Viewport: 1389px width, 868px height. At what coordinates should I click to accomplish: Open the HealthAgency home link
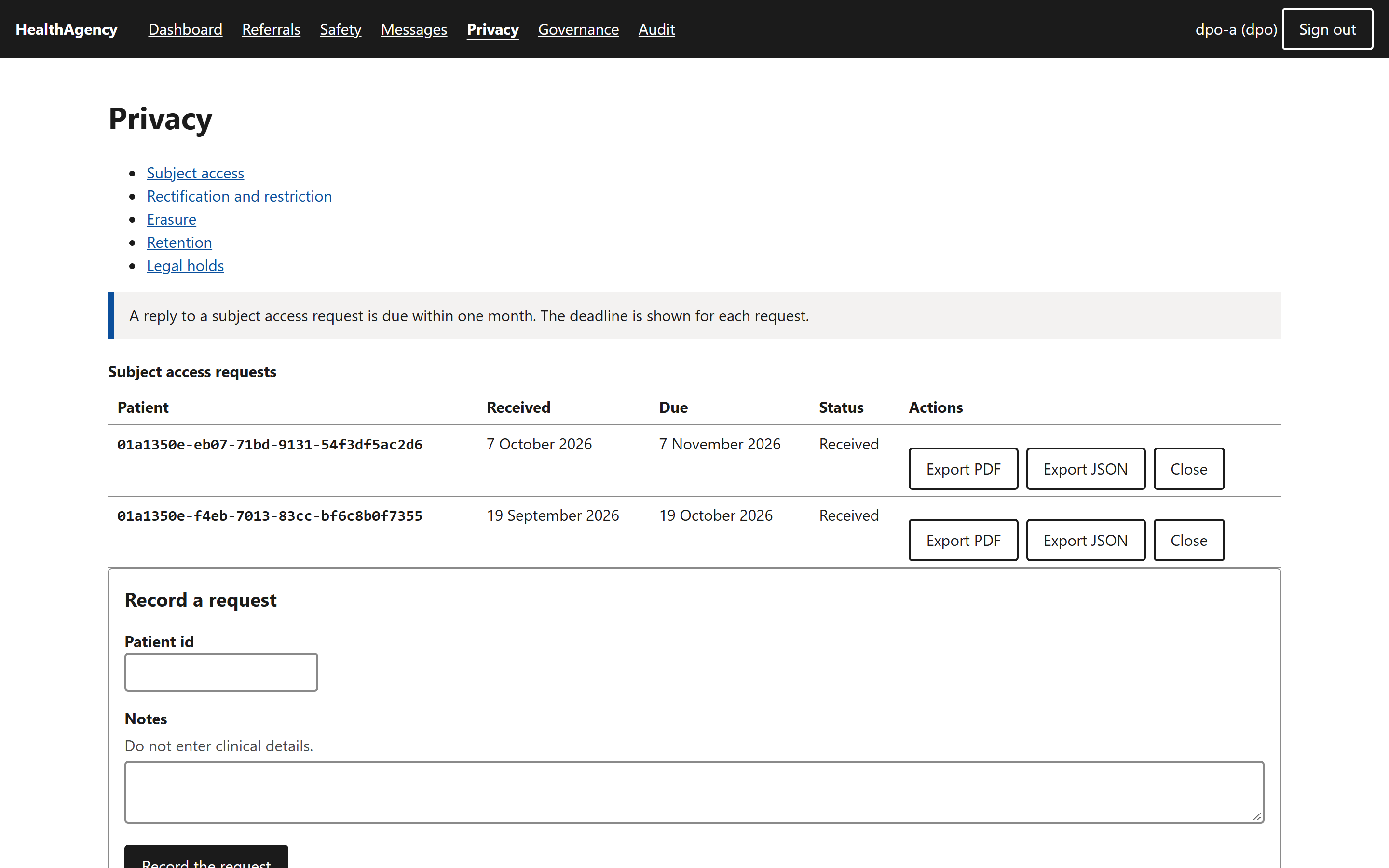pos(67,29)
